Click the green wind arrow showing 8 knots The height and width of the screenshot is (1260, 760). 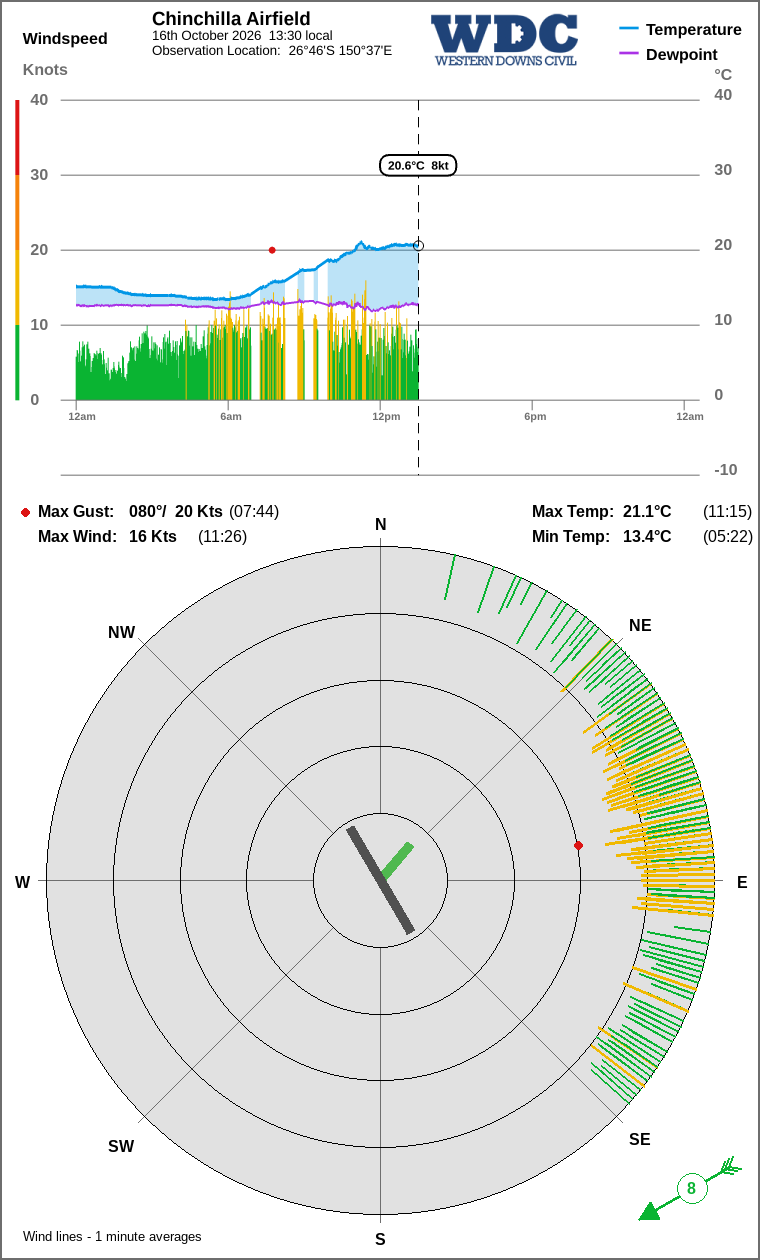tap(690, 1189)
